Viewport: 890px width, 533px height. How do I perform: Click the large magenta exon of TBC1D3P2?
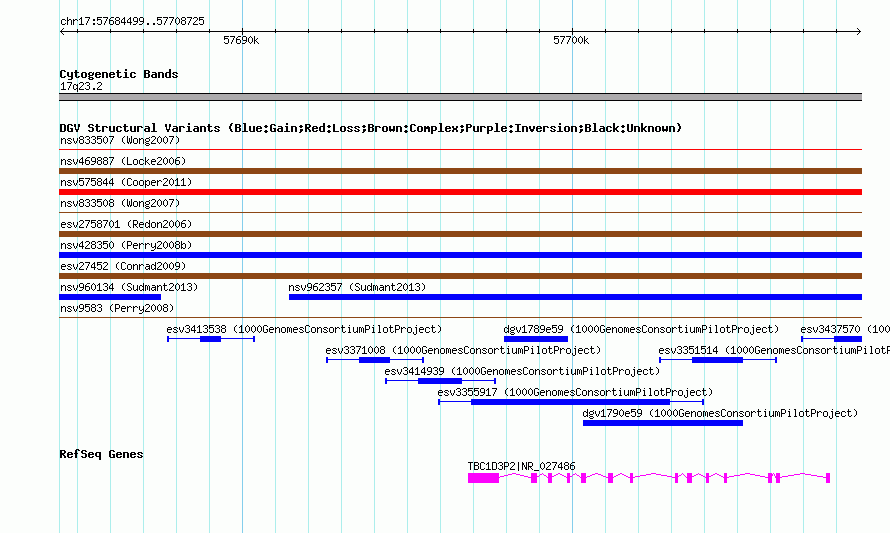coord(484,478)
